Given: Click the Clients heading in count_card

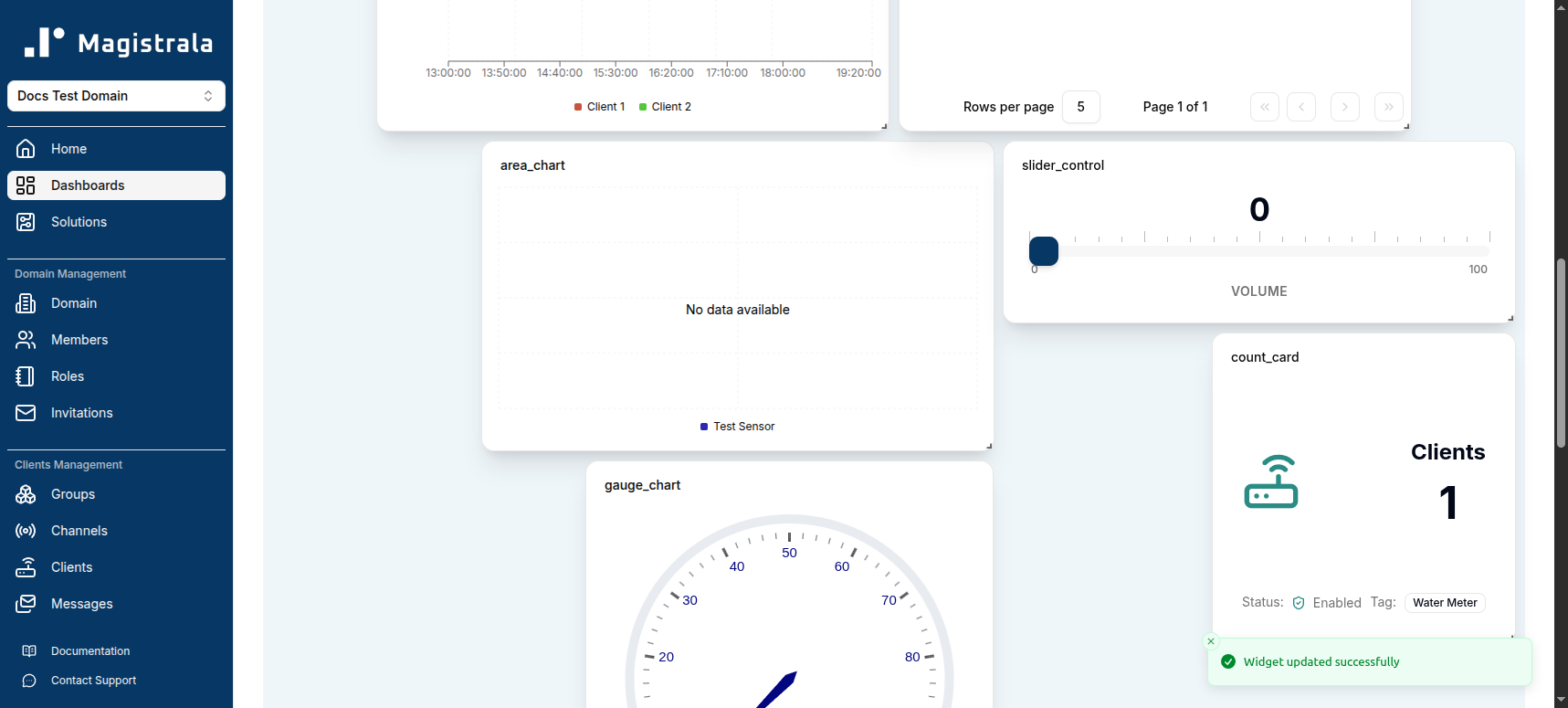Looking at the screenshot, I should (x=1448, y=452).
